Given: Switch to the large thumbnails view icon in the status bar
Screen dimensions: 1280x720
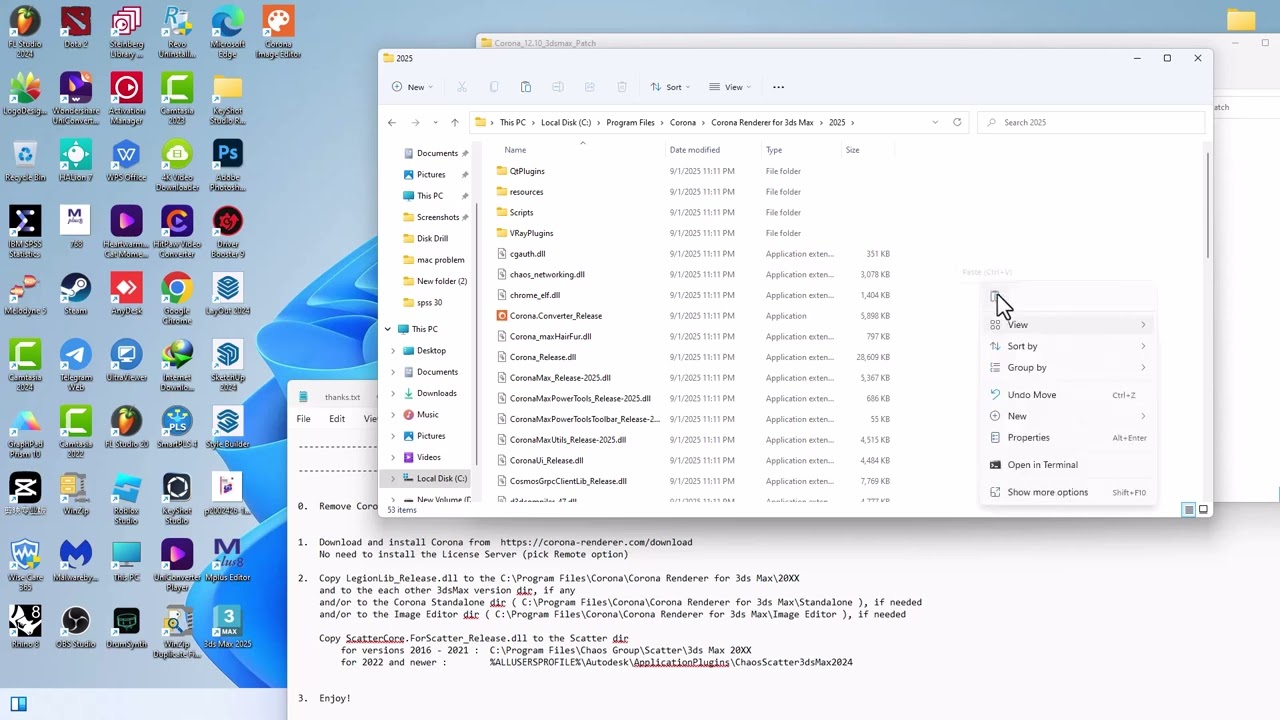Looking at the screenshot, I should [1204, 509].
